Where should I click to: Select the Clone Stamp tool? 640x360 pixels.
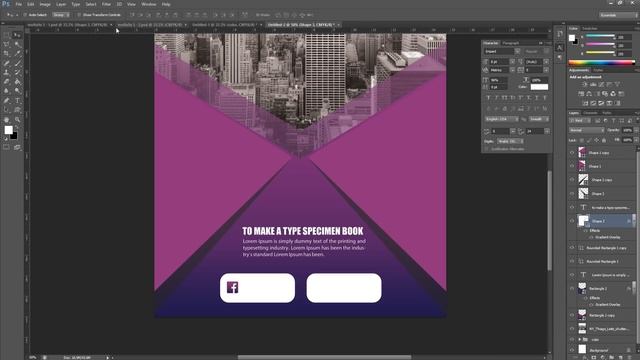(x=7, y=72)
